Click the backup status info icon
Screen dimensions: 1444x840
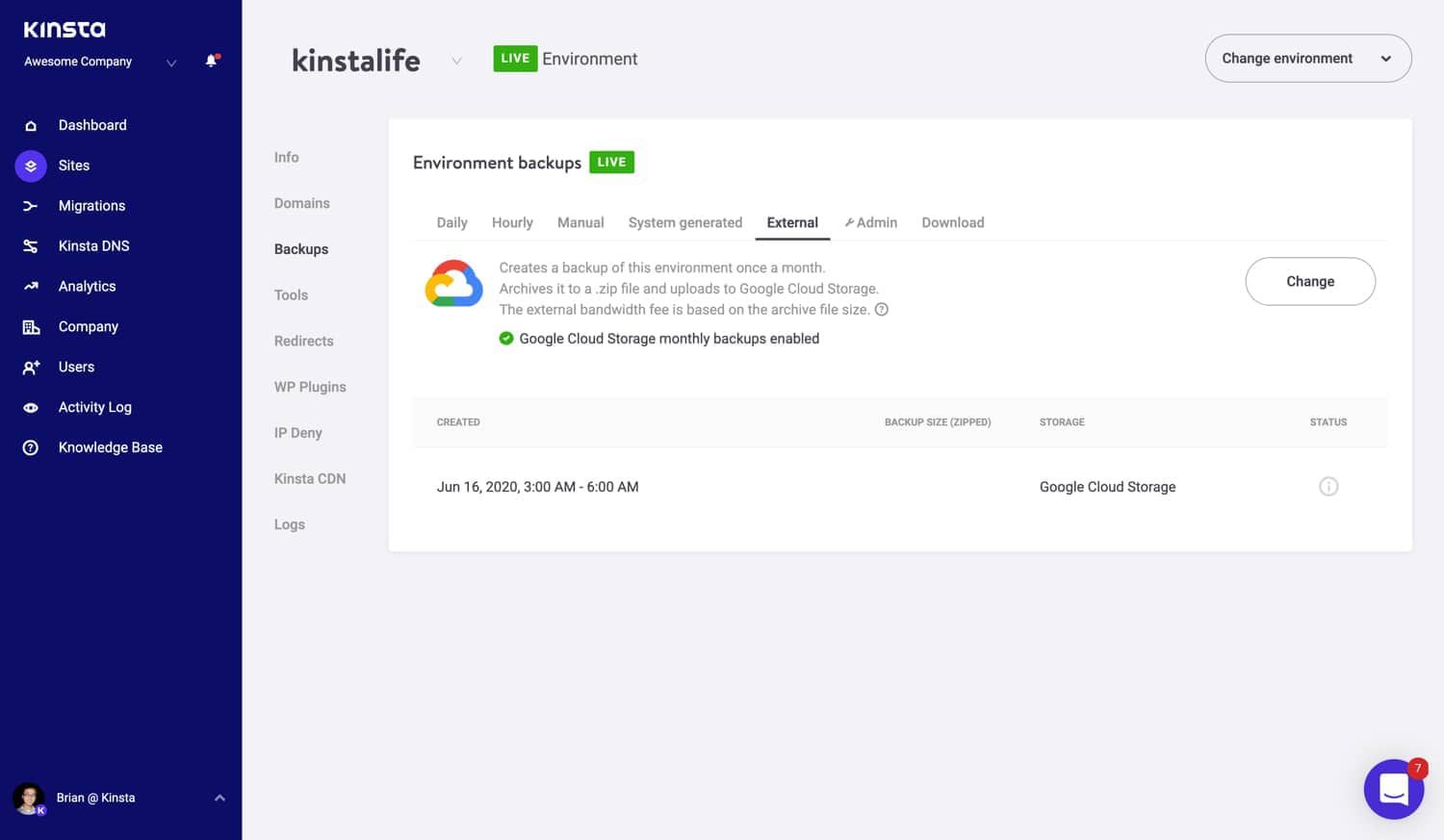click(1328, 487)
